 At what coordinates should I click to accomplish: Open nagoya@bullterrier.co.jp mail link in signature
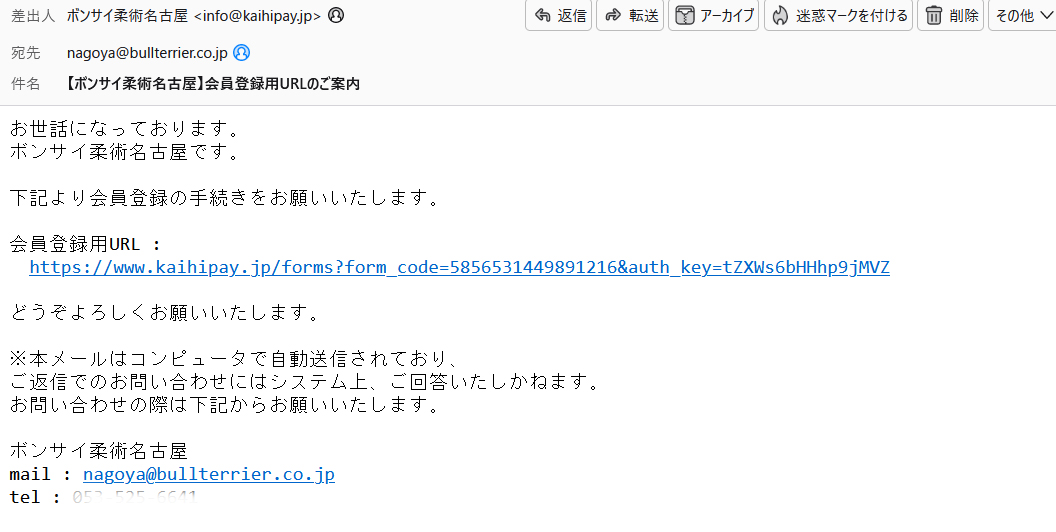pos(209,474)
